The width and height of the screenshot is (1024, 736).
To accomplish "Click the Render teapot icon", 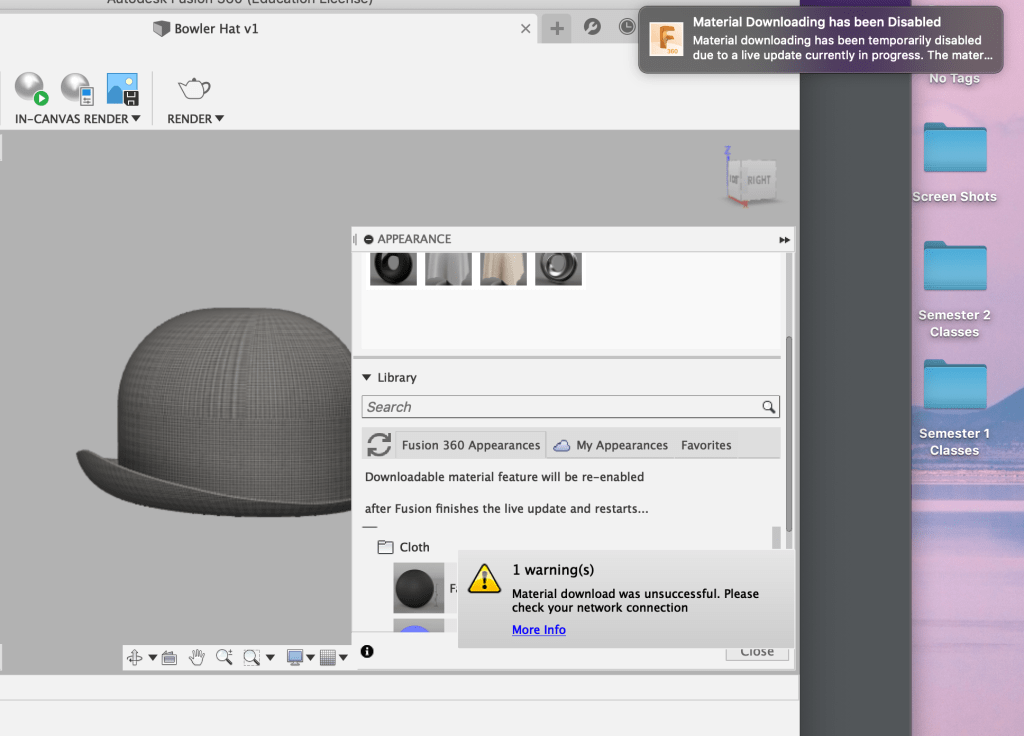I will pos(194,88).
